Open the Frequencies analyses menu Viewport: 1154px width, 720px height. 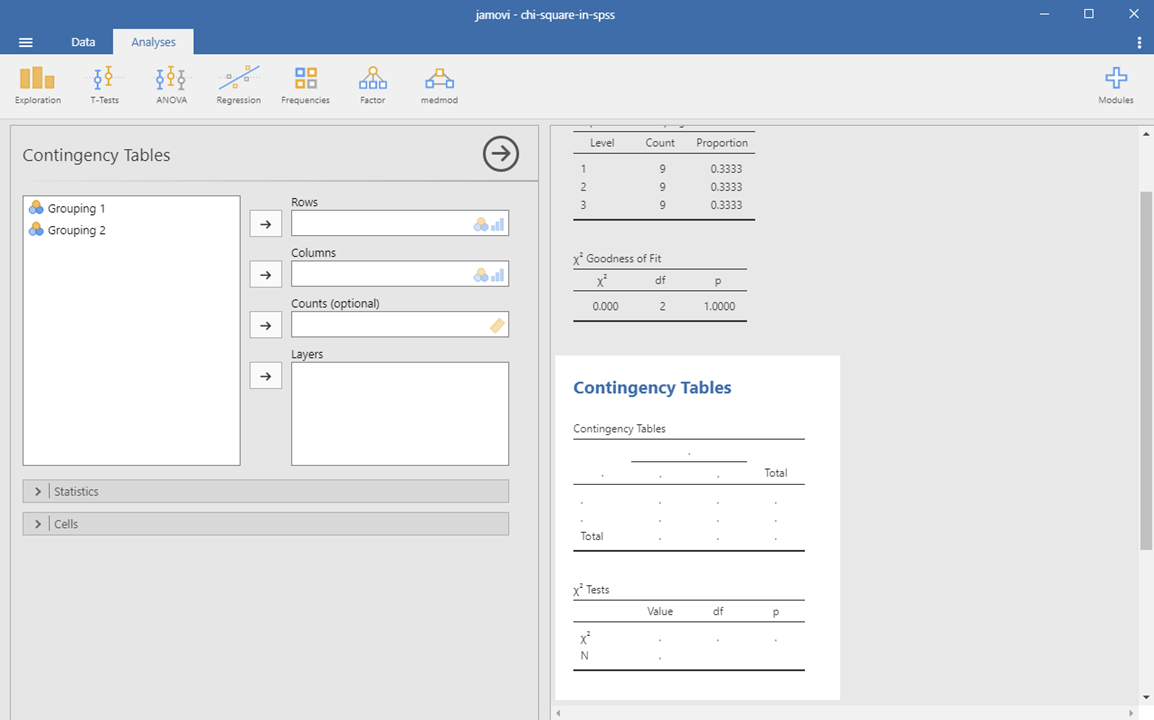(305, 85)
